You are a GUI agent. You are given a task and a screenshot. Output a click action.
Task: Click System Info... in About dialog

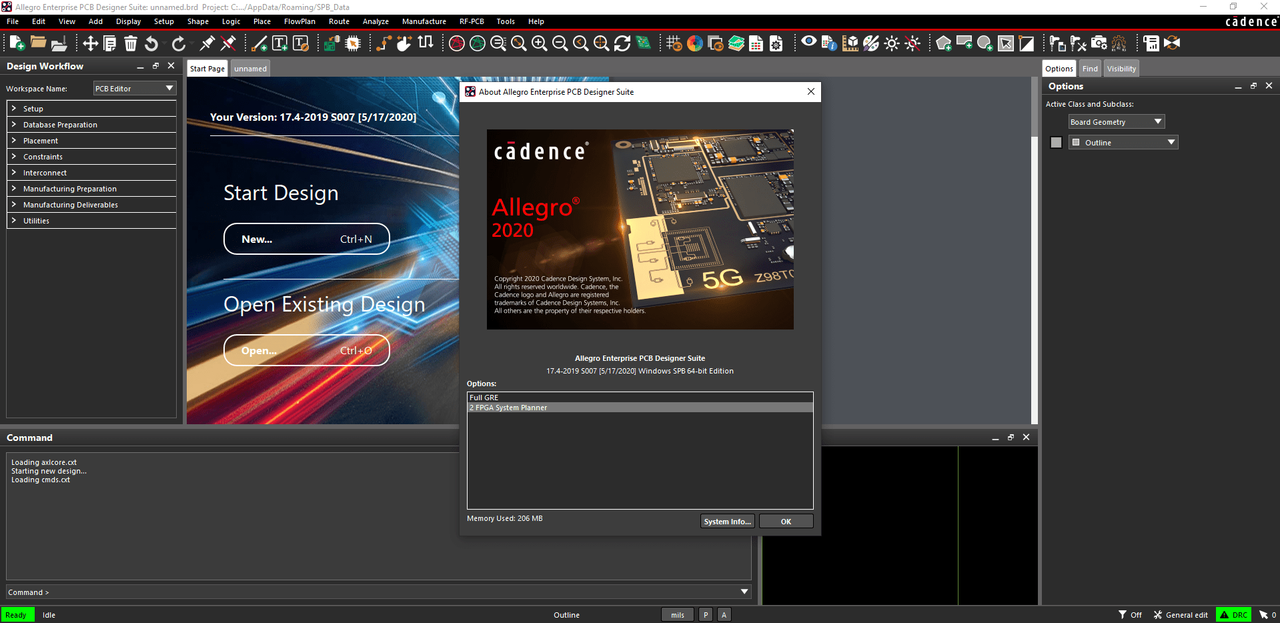point(727,521)
